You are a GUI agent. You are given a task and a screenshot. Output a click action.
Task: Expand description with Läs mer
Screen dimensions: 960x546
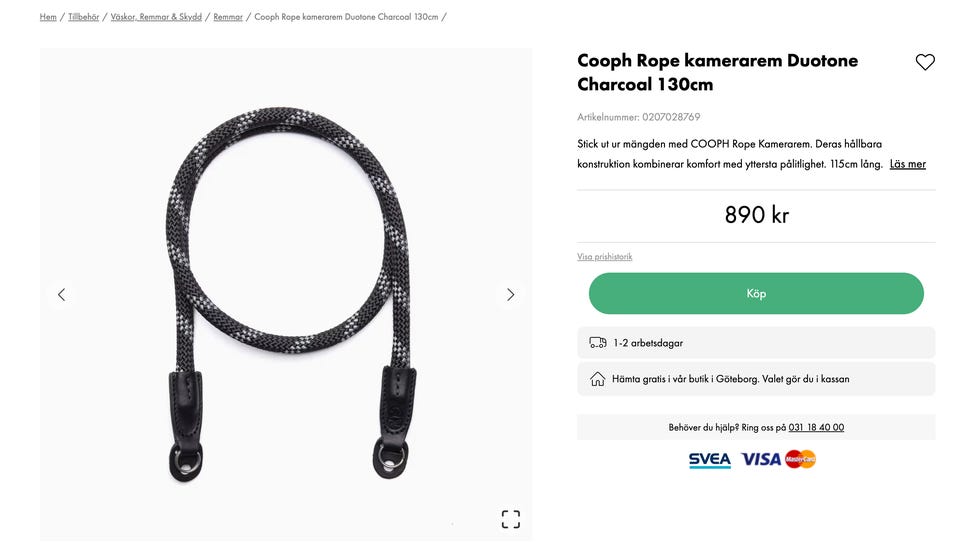907,164
